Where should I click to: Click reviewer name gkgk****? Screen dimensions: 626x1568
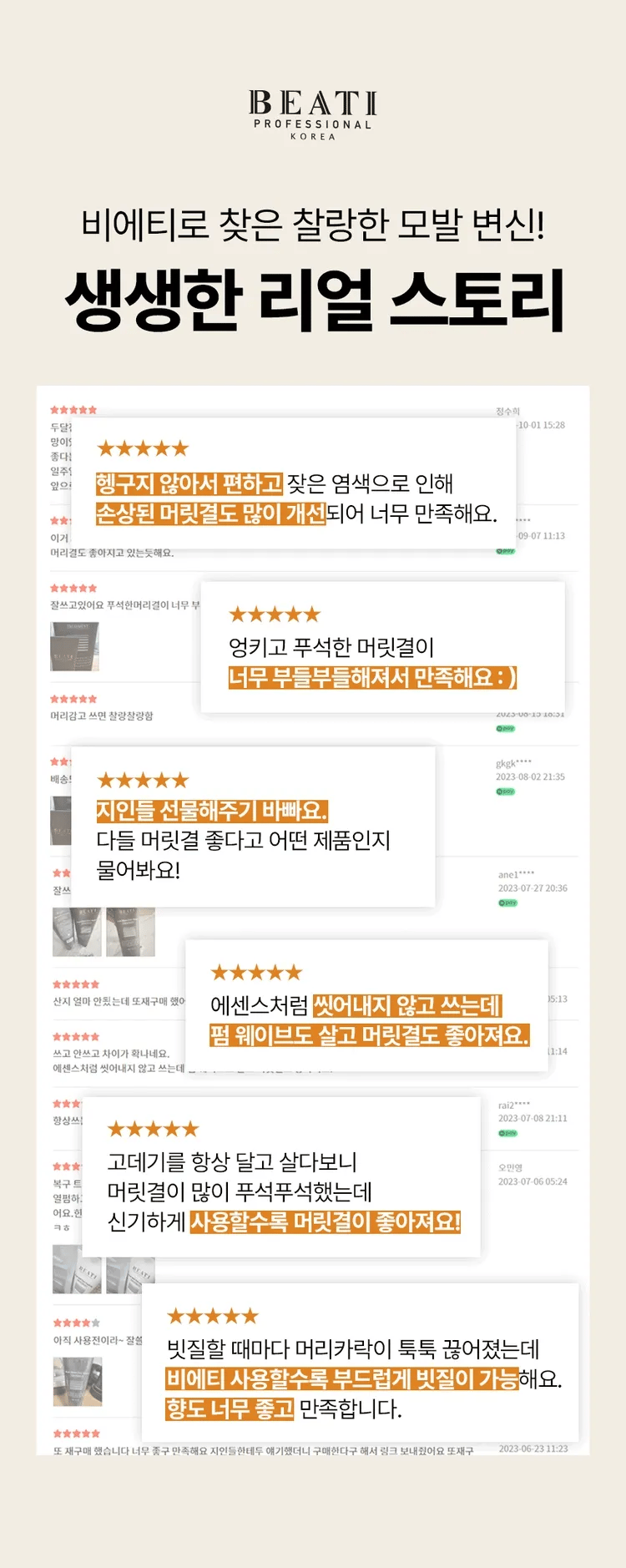(x=513, y=763)
